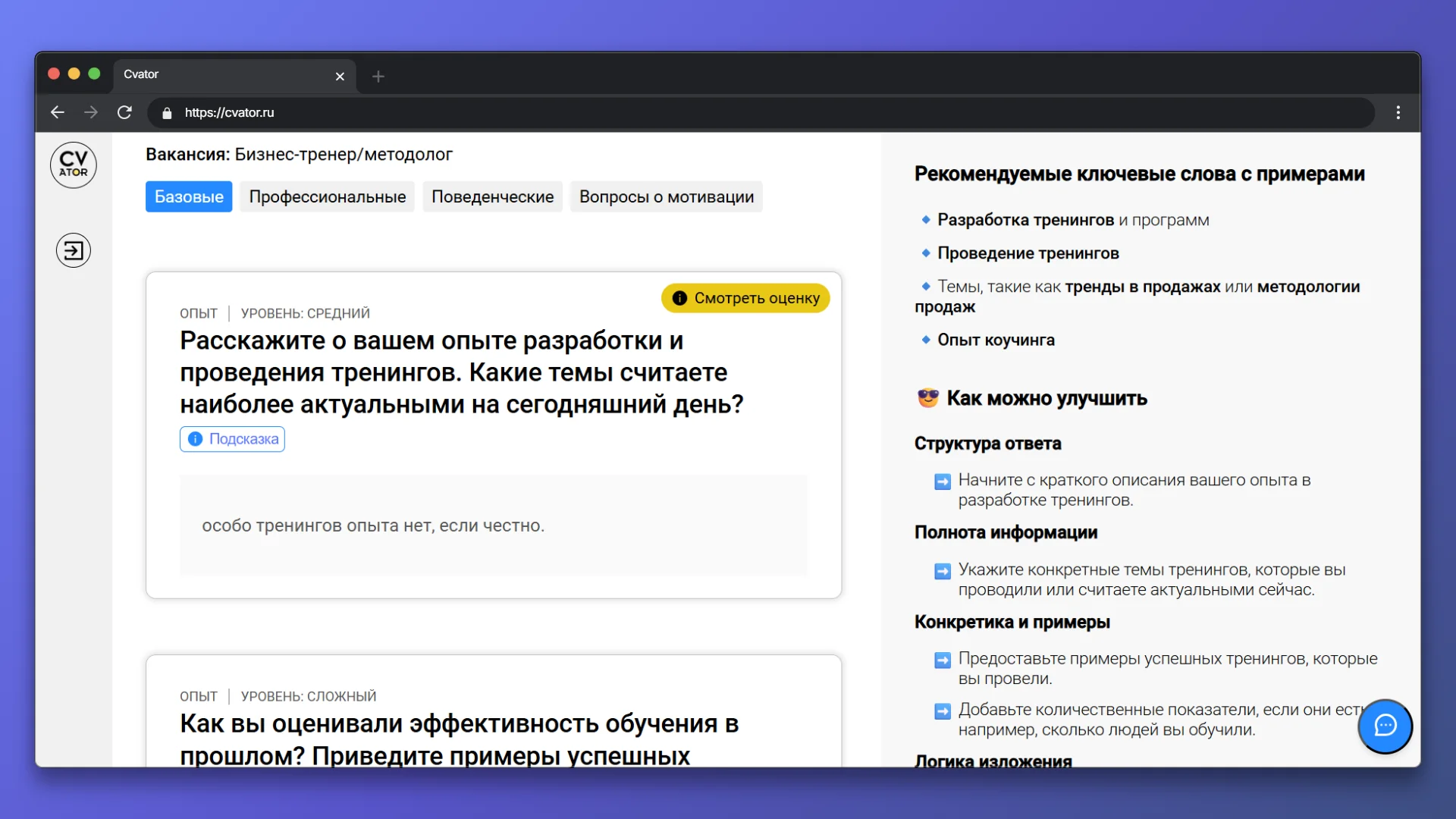Click the answer text field about trainings
Viewport: 1456px width, 819px height.
pyautogui.click(x=494, y=526)
